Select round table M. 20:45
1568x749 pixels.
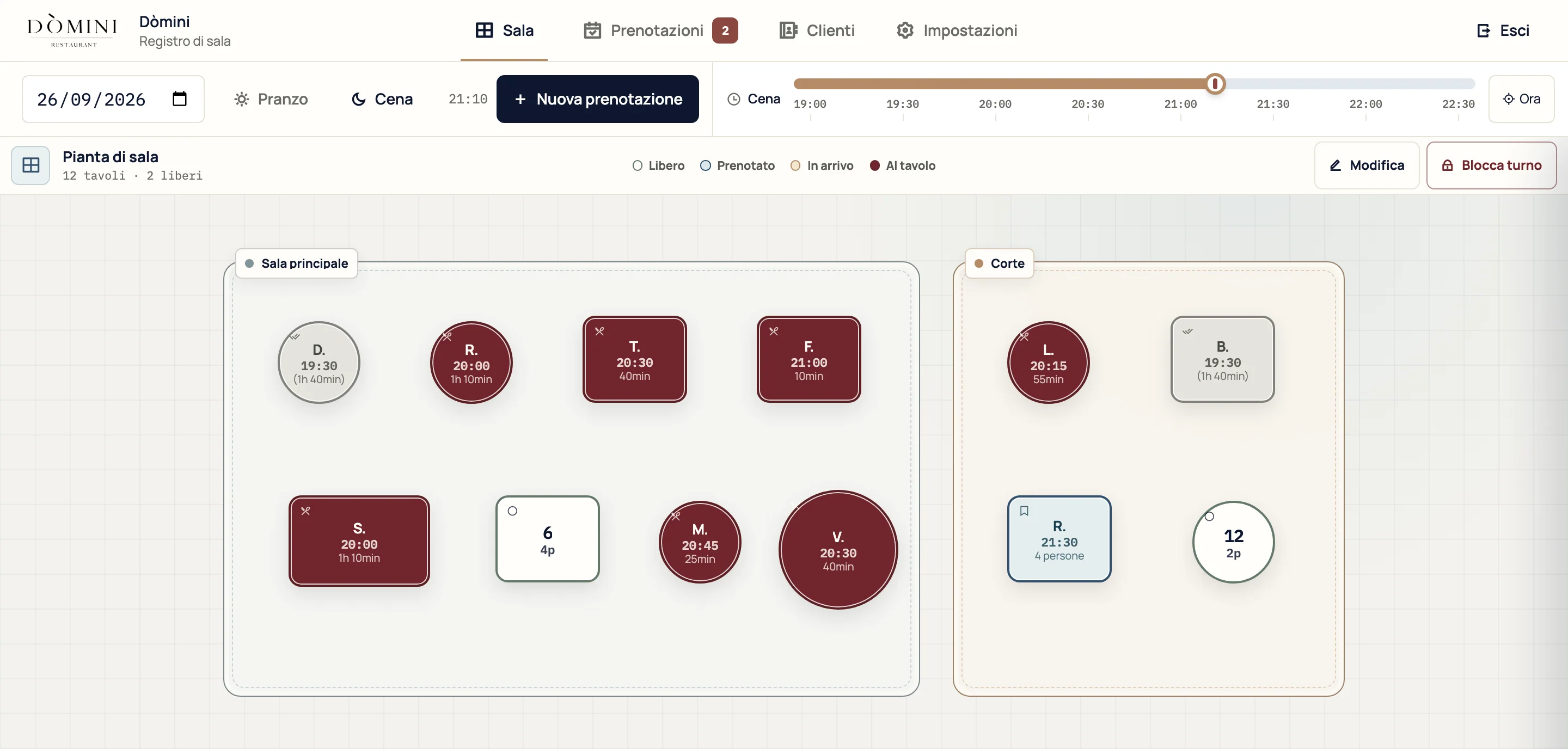coord(700,542)
